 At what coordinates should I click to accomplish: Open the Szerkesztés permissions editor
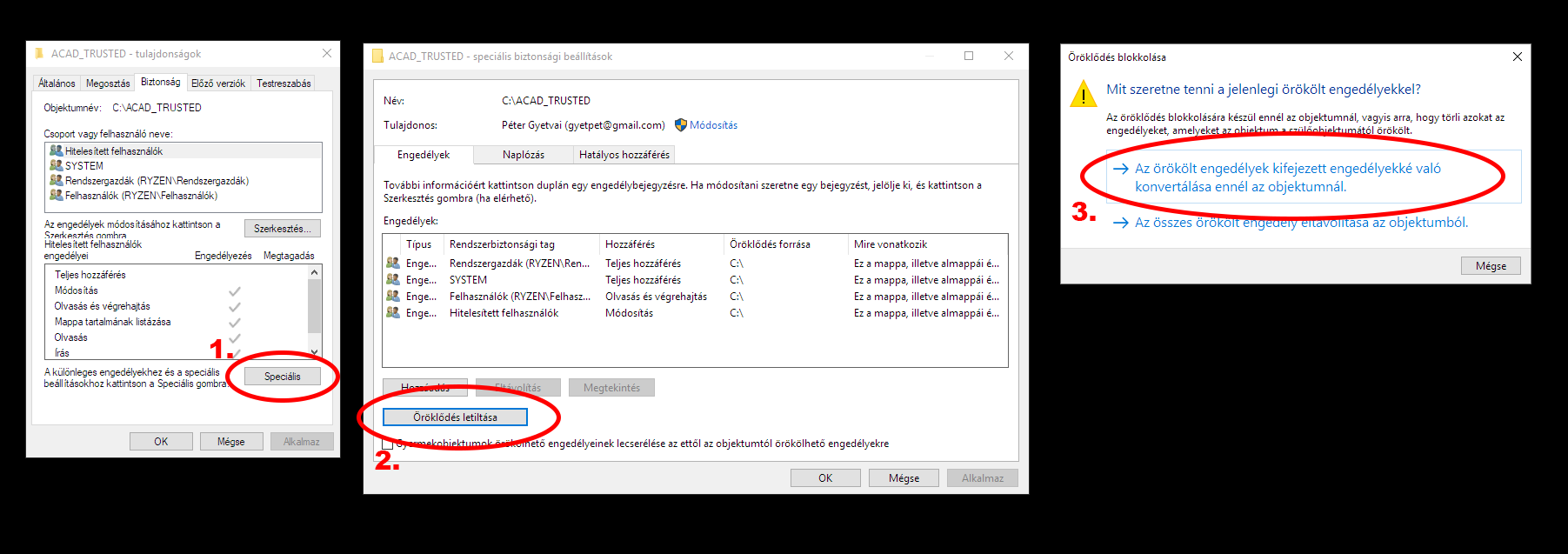[282, 229]
